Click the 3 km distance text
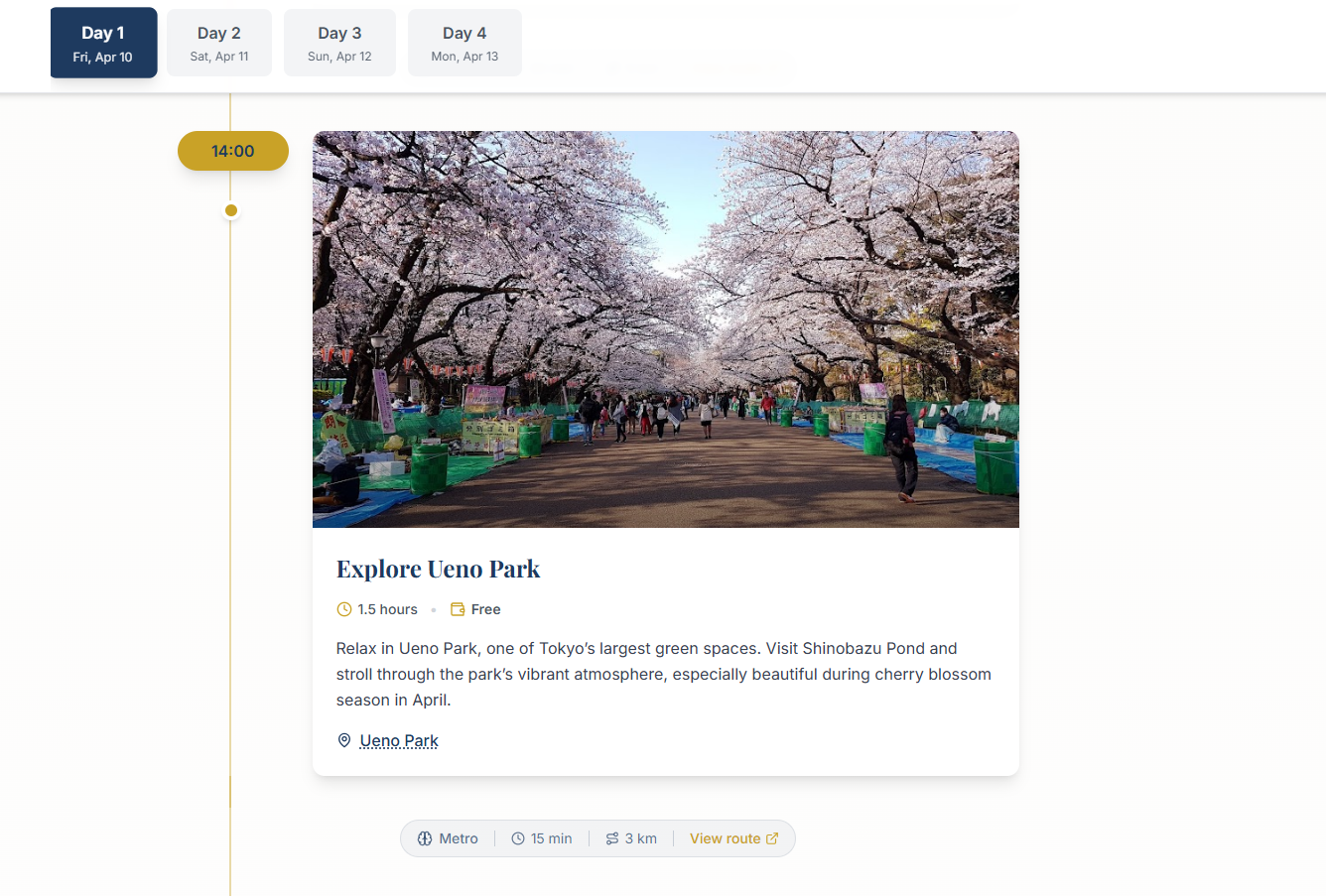 pos(641,838)
